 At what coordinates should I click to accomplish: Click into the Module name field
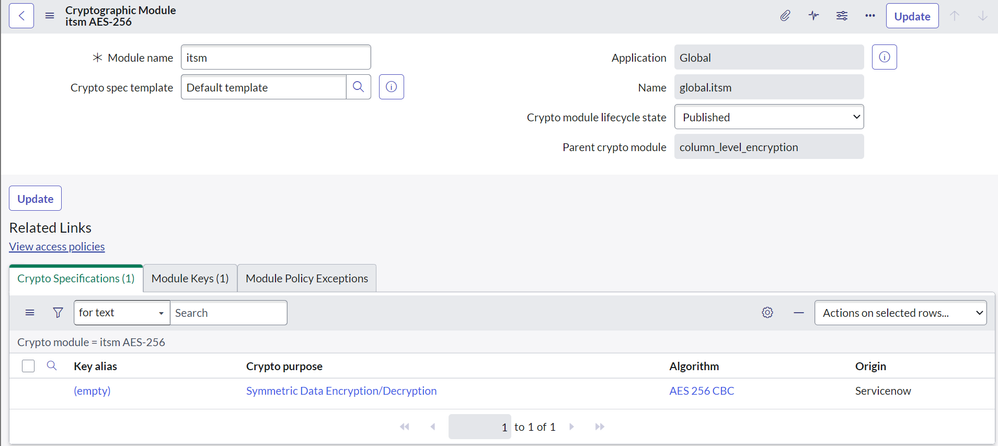point(276,57)
